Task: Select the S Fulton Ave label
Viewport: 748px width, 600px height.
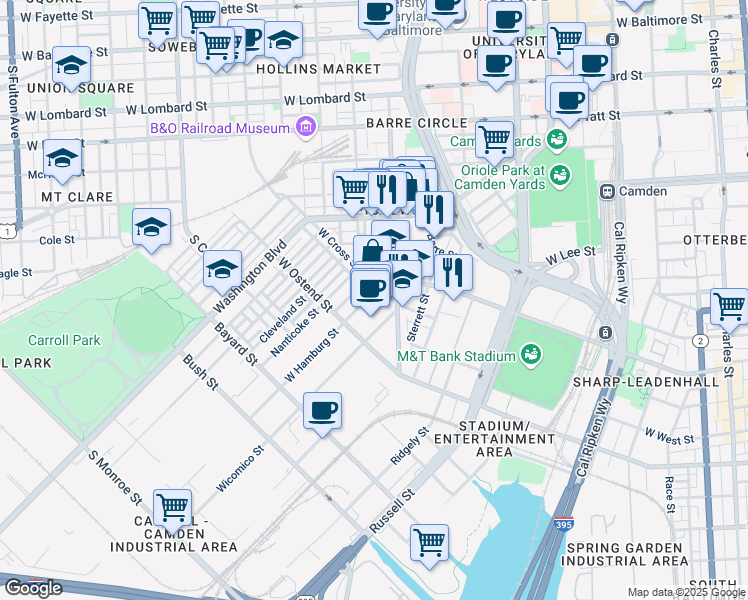Action: (x=14, y=103)
